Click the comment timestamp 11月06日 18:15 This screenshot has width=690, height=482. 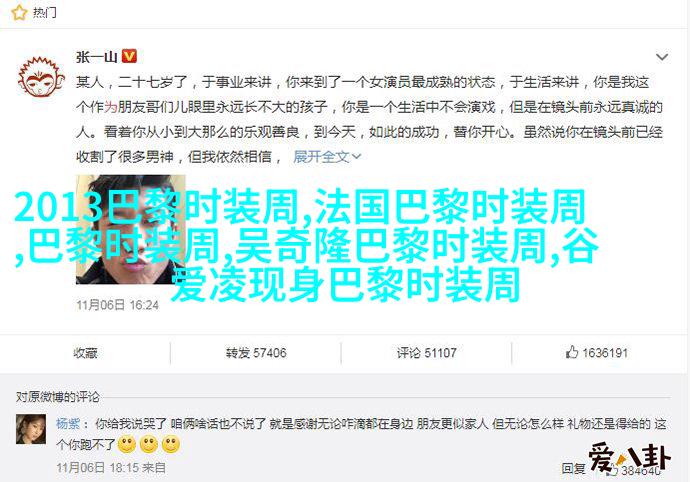tap(98, 468)
